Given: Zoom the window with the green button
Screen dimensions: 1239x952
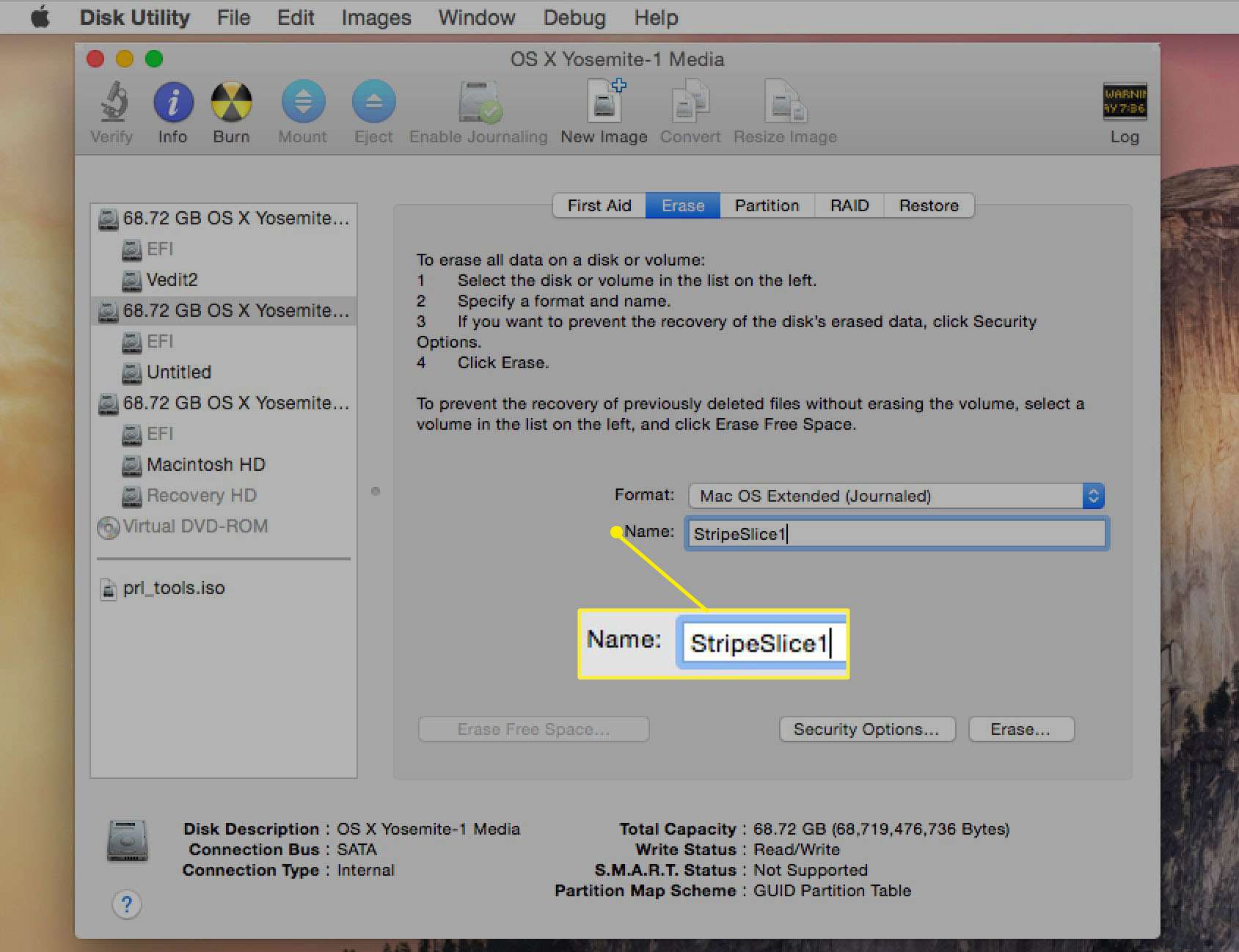Looking at the screenshot, I should 154,59.
